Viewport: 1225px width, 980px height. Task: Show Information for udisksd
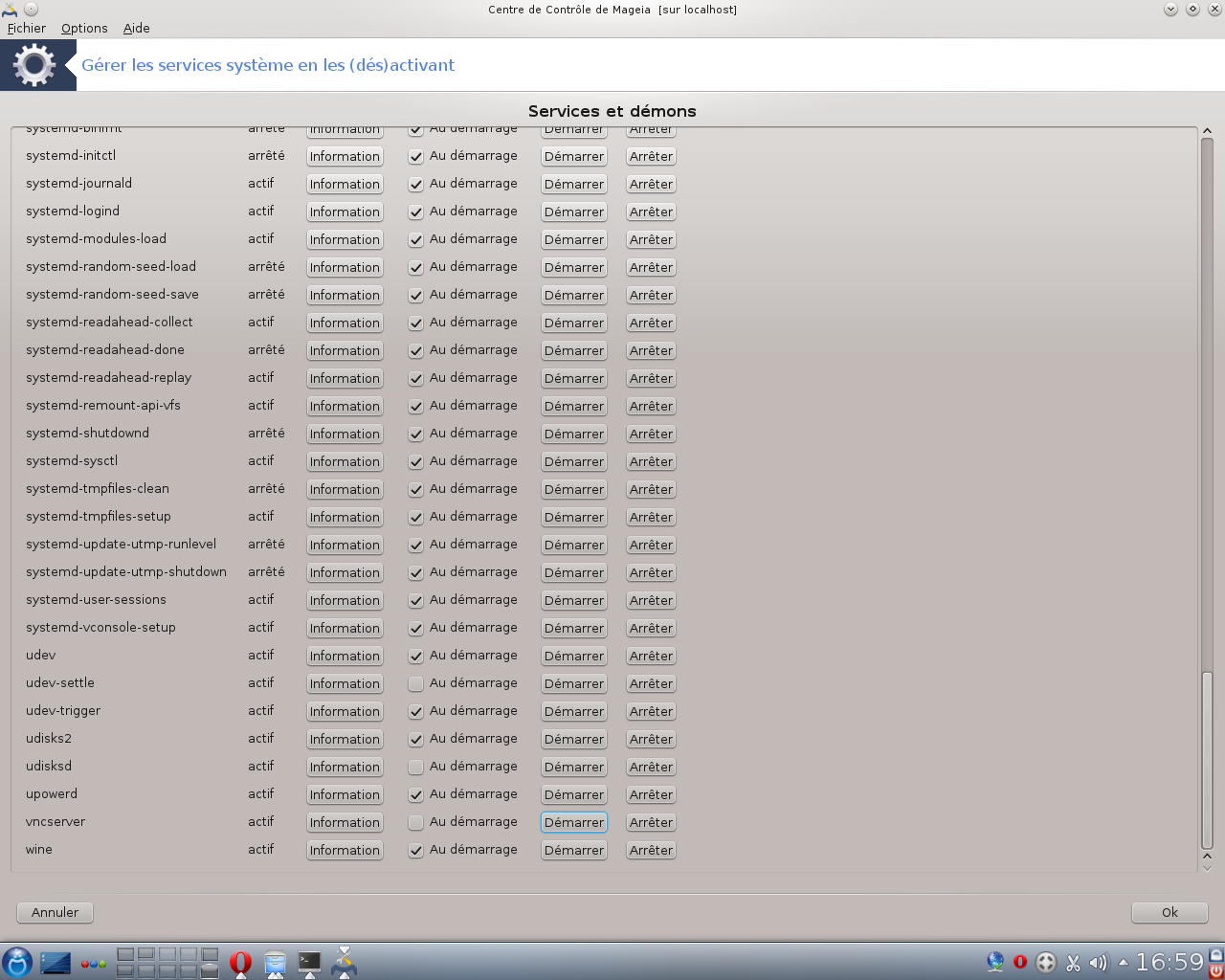345,767
